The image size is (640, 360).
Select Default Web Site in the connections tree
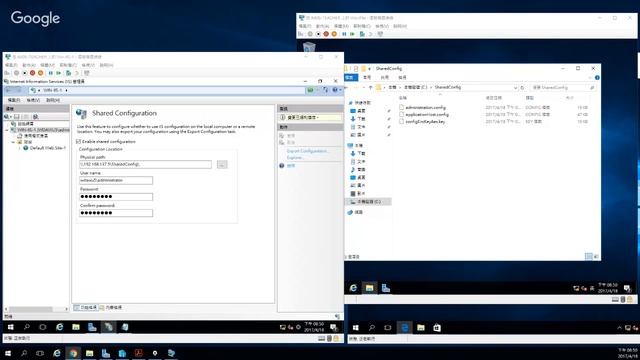[47, 148]
